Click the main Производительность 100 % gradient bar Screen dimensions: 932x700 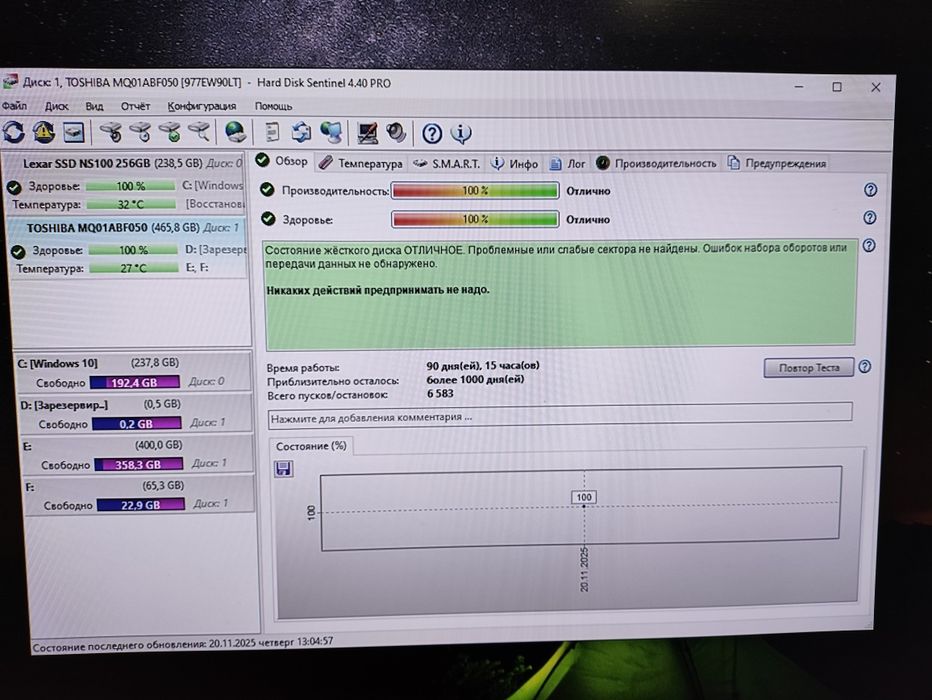coord(475,191)
